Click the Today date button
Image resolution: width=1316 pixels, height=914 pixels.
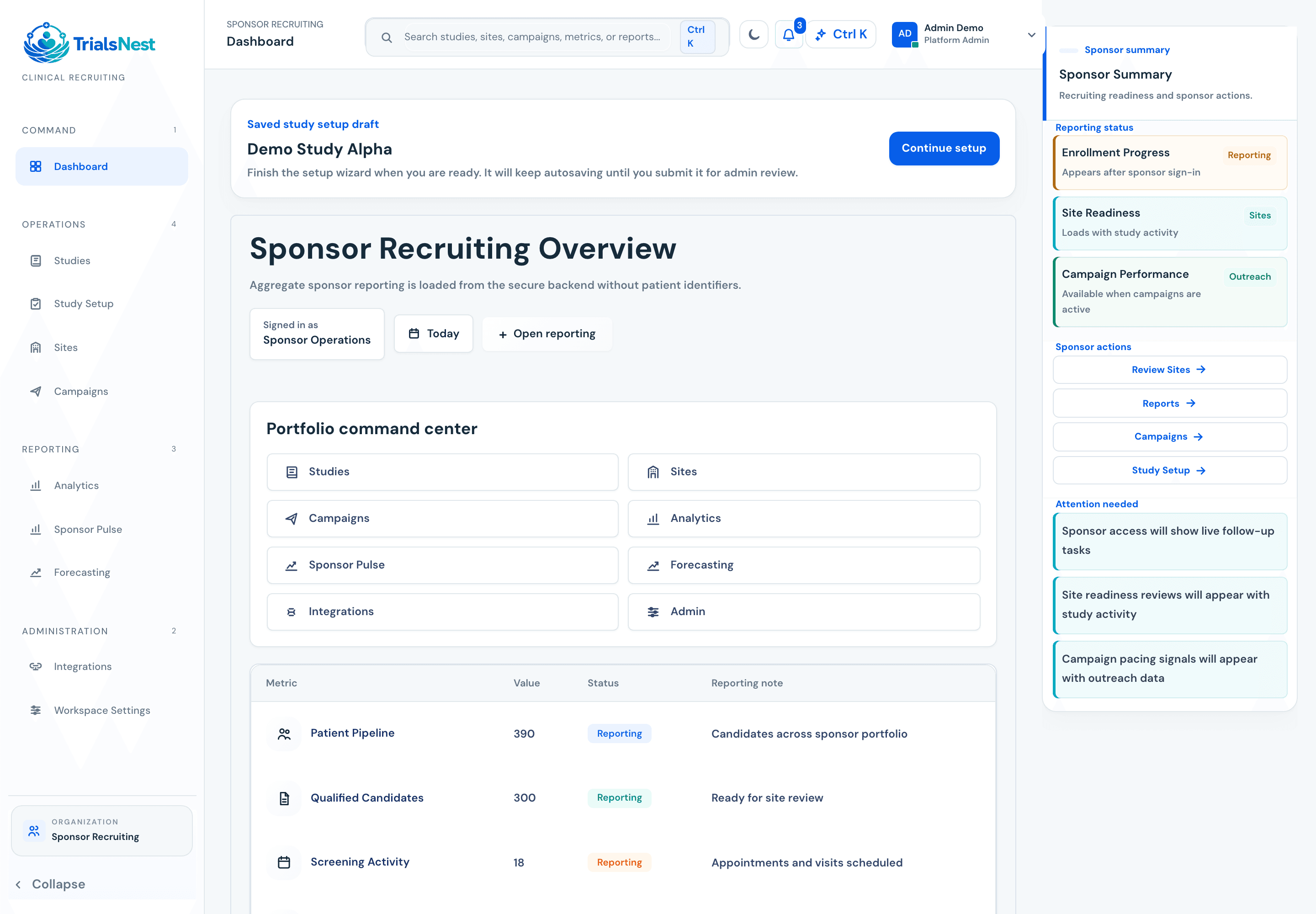point(434,333)
